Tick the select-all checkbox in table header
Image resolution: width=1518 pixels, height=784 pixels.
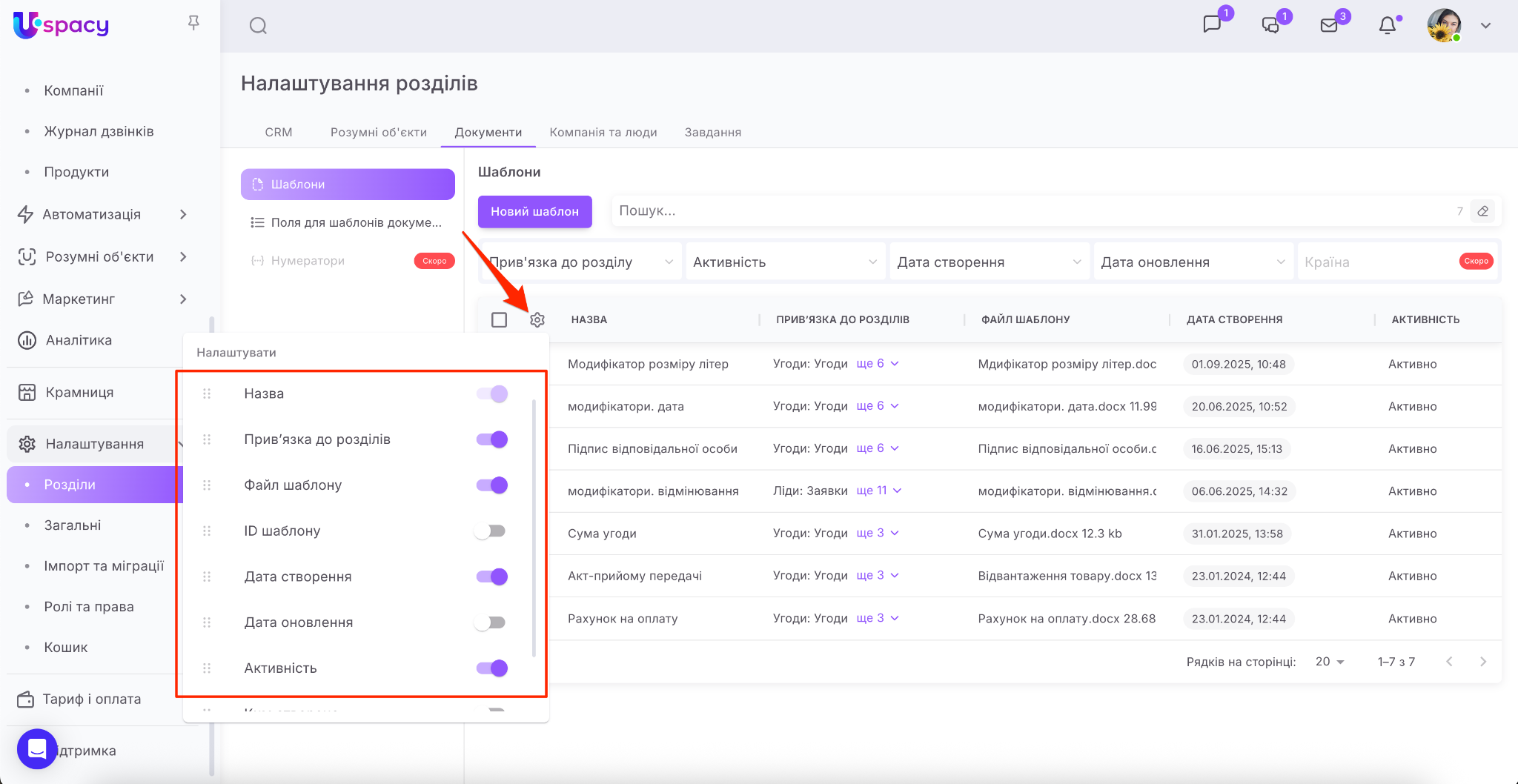tap(500, 319)
